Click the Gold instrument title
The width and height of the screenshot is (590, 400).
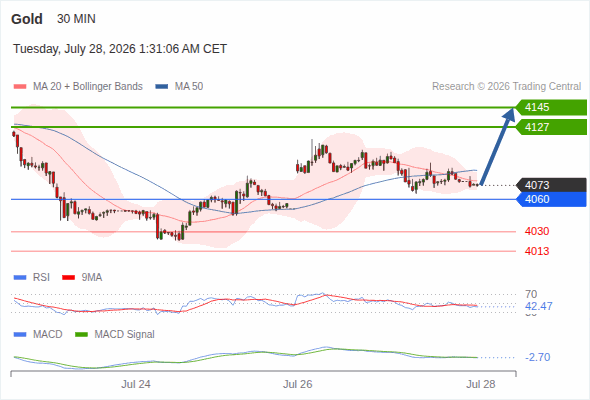click(x=27, y=19)
